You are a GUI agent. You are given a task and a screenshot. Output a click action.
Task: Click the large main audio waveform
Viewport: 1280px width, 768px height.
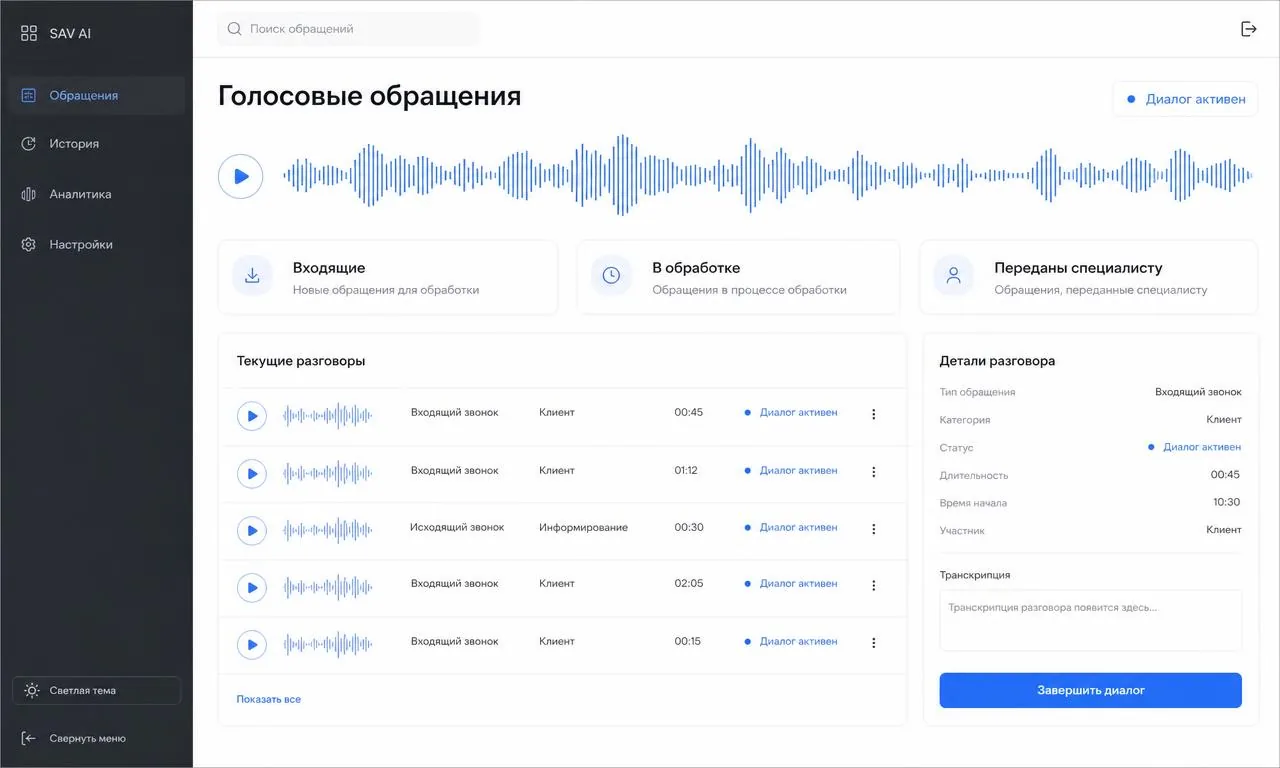tap(767, 175)
